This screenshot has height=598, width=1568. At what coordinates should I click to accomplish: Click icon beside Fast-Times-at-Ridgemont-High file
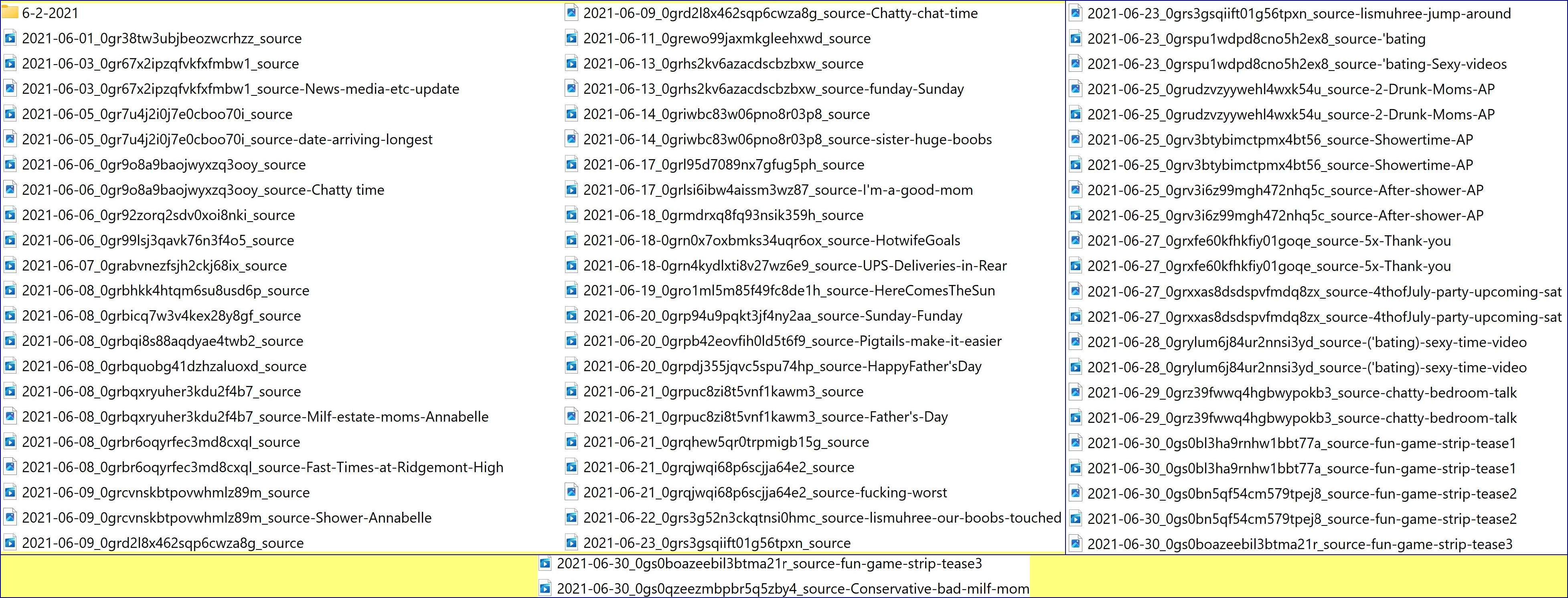coord(10,467)
